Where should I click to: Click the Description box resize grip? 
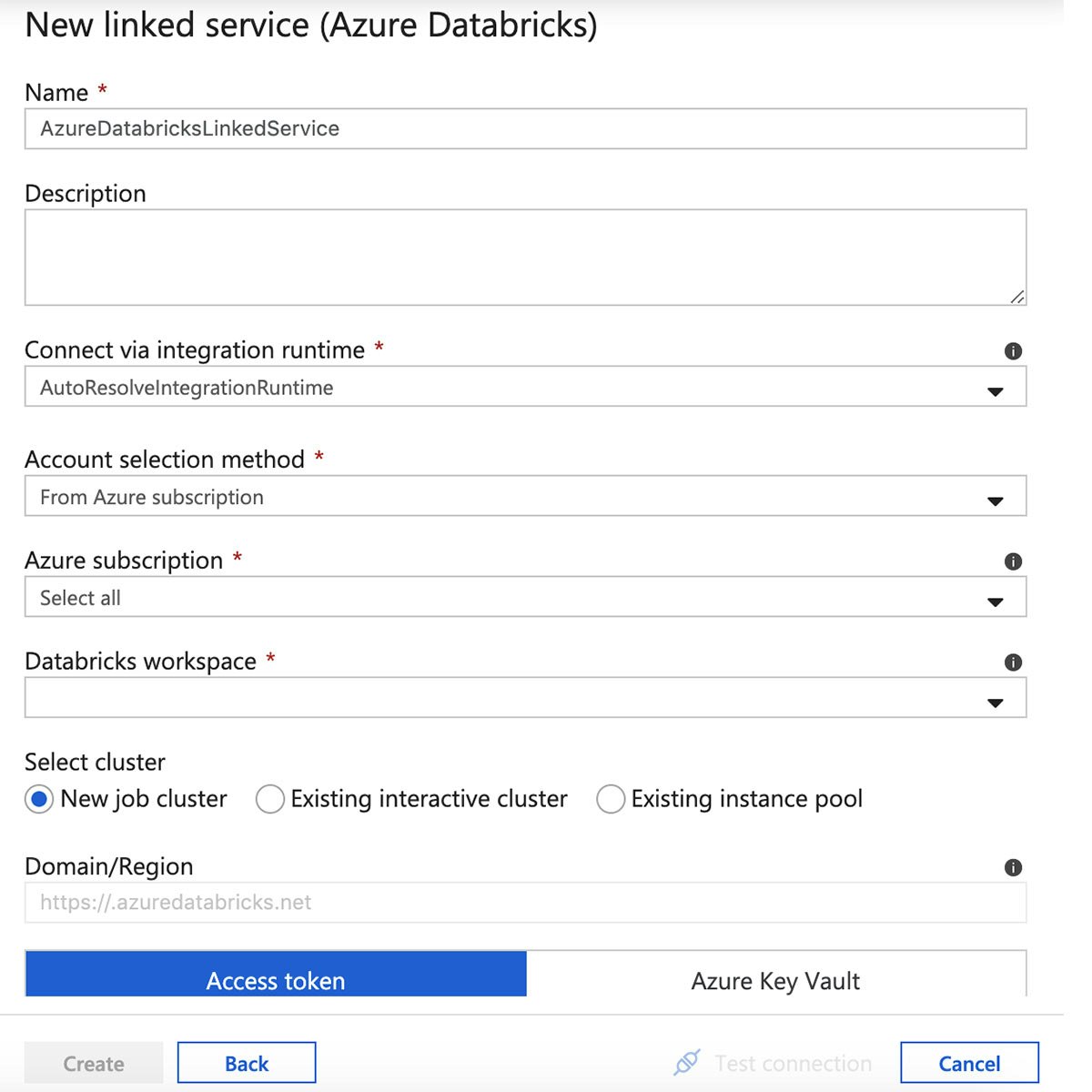point(1016,296)
